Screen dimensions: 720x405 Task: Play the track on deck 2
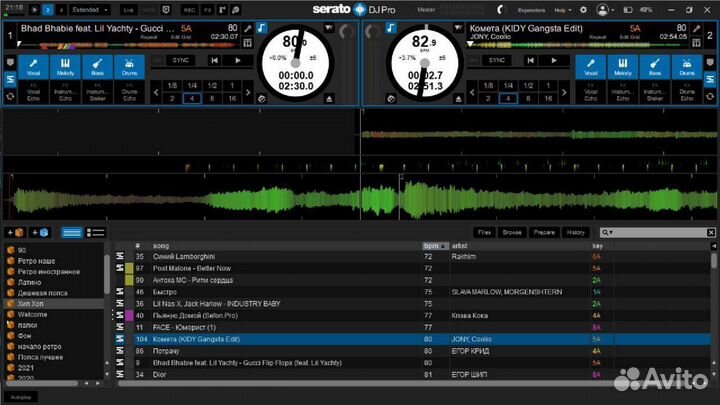click(554, 60)
